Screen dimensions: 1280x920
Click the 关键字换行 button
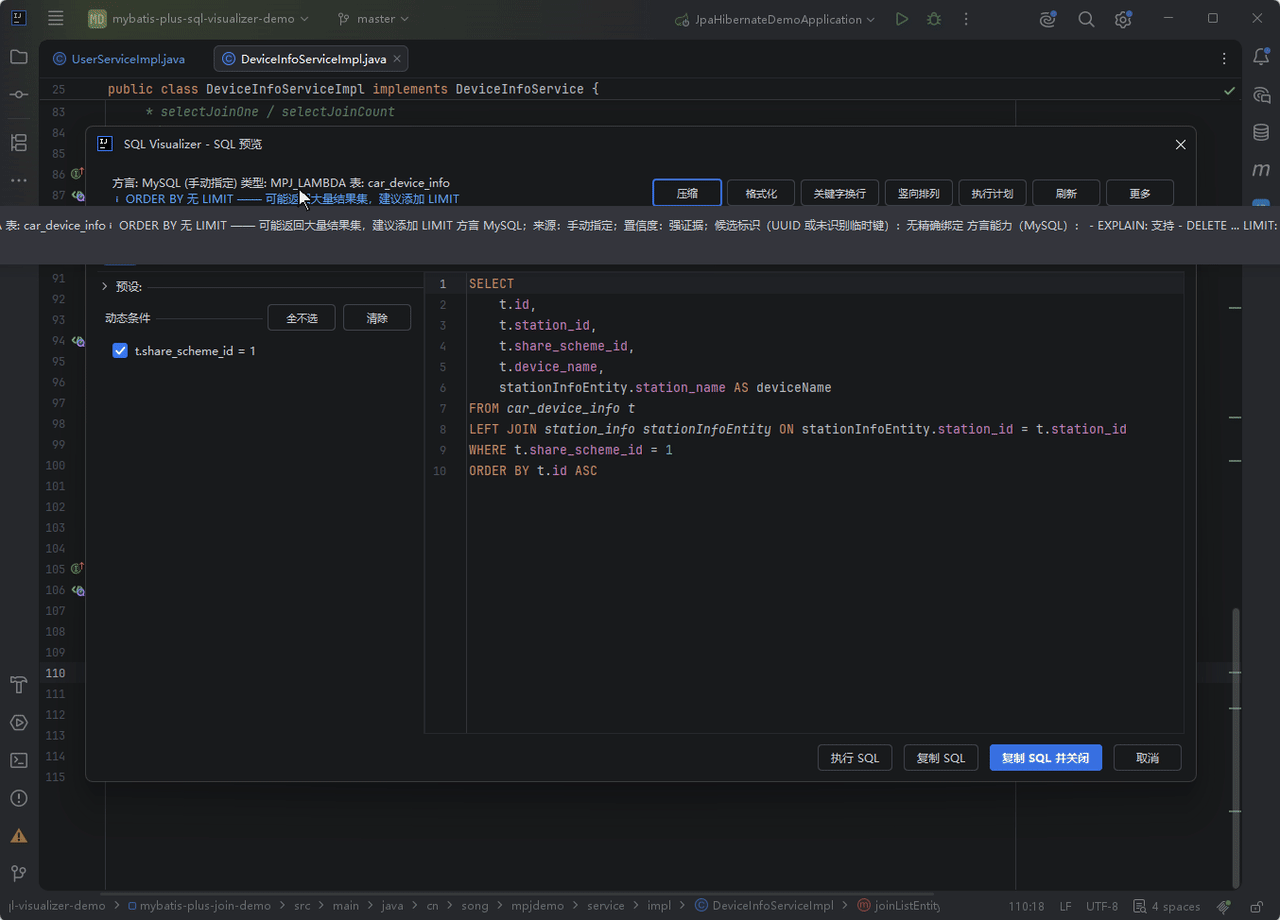click(x=840, y=193)
